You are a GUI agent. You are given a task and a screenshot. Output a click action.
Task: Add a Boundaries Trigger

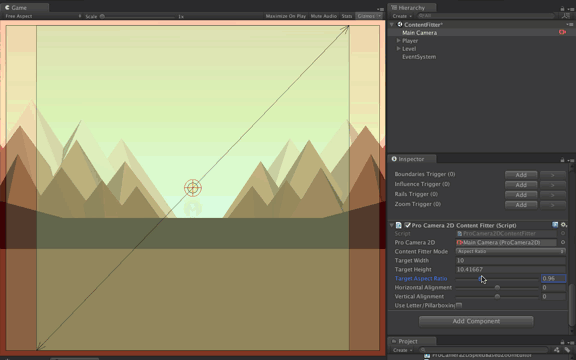tap(521, 174)
